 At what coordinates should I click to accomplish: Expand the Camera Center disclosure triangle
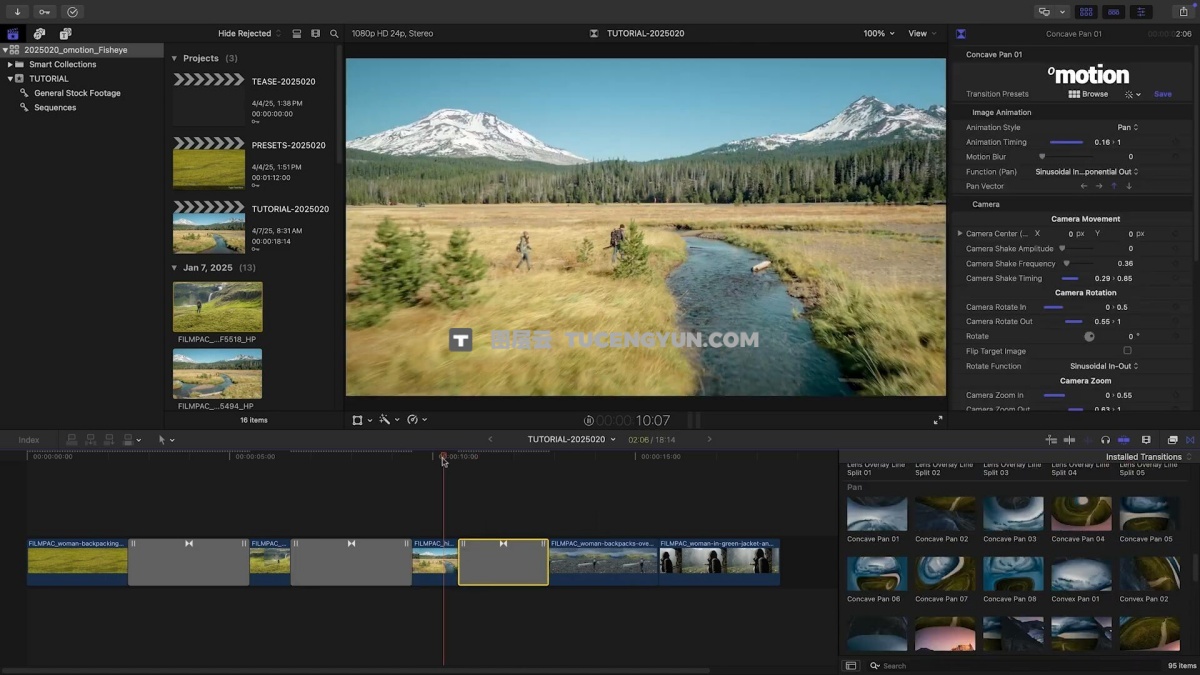(x=960, y=234)
